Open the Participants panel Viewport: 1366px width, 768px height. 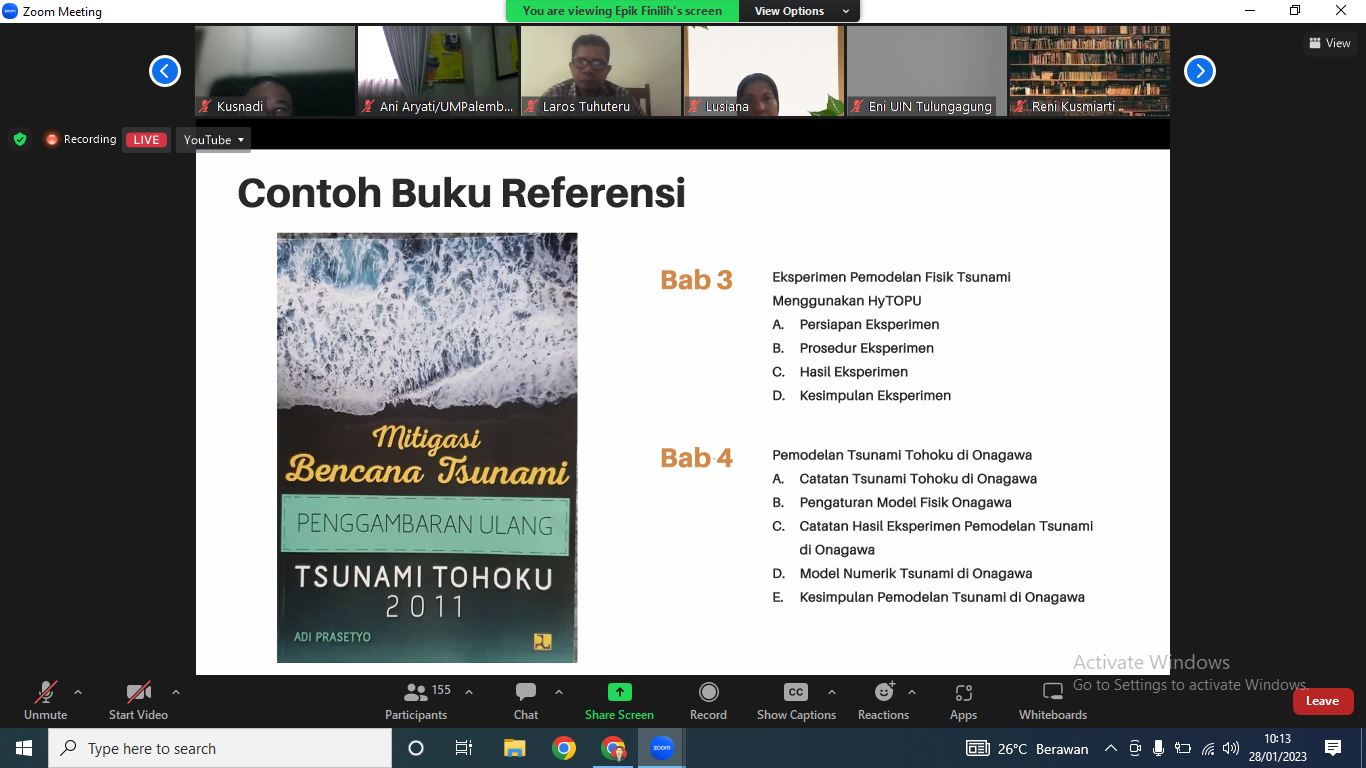point(416,700)
